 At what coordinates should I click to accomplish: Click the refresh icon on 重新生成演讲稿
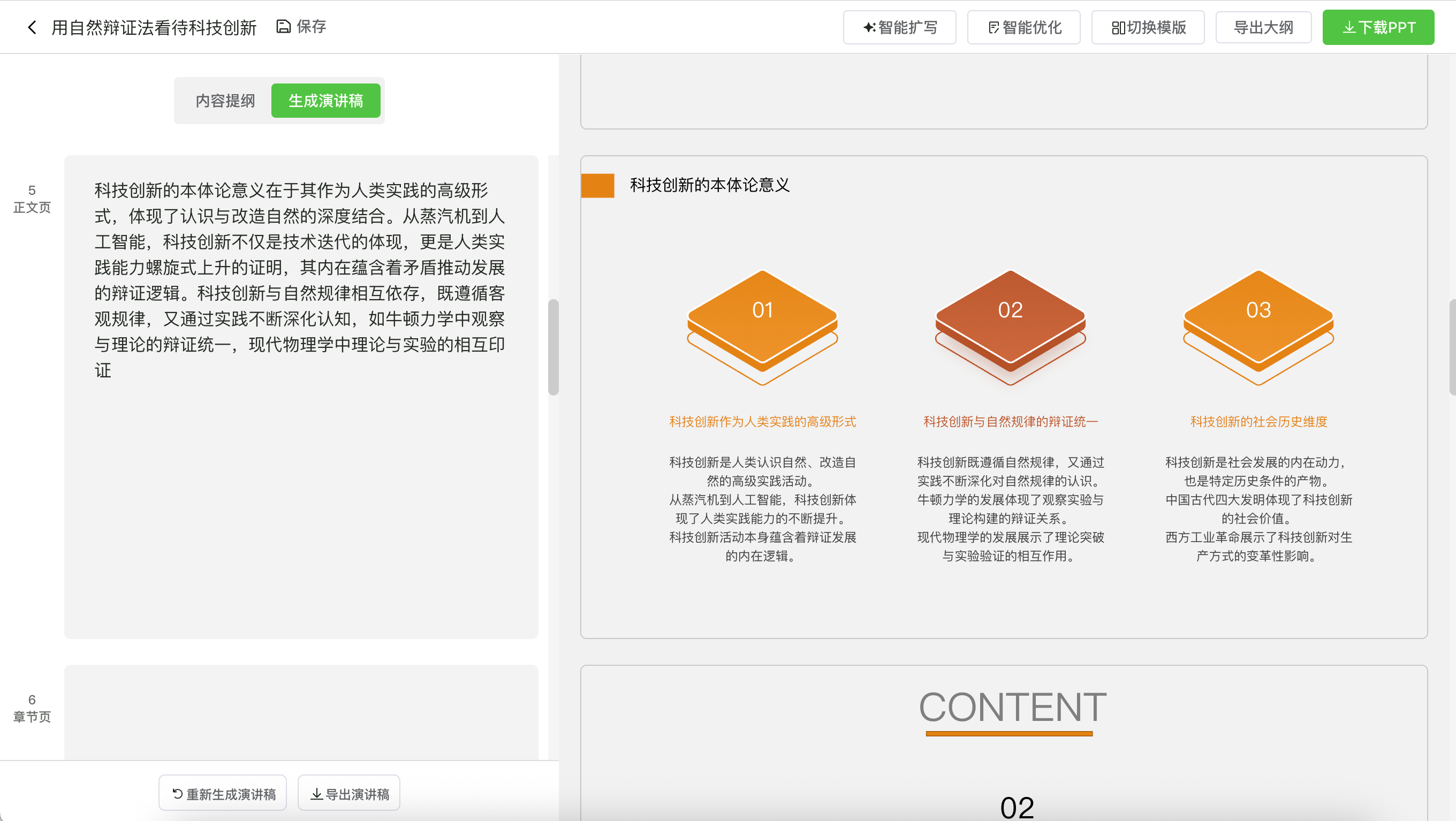[x=176, y=793]
